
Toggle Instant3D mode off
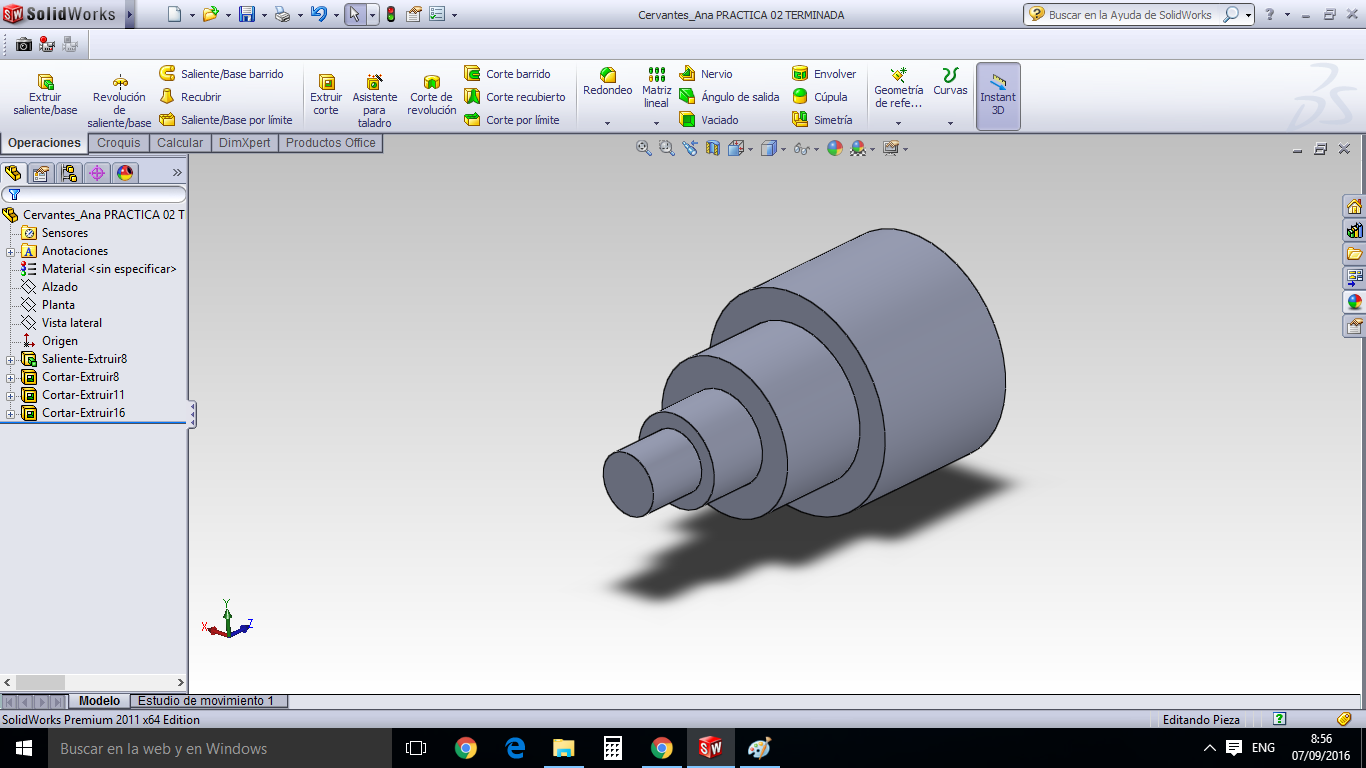(x=997, y=95)
